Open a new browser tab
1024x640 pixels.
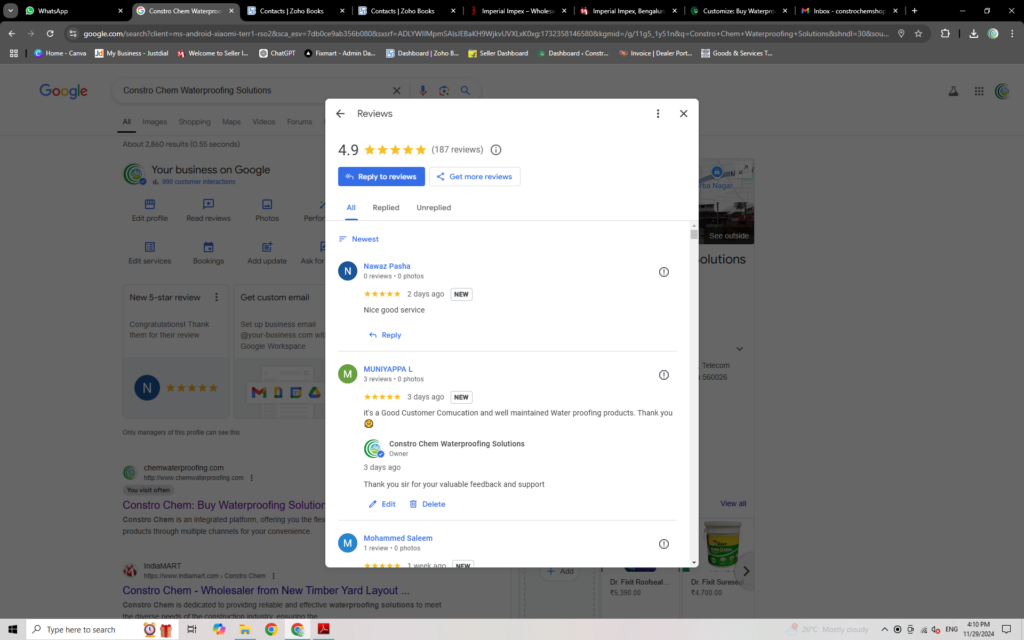[x=914, y=11]
